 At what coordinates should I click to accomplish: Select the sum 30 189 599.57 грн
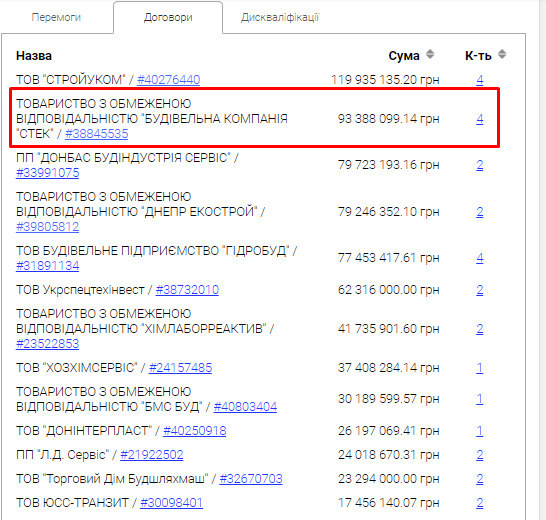click(x=389, y=399)
